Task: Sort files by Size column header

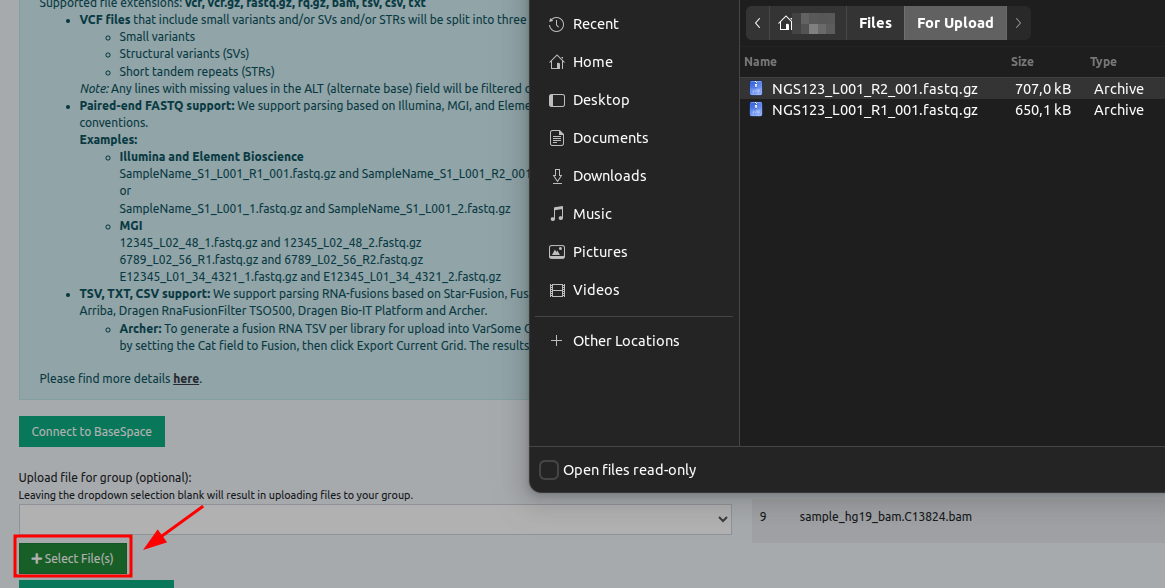Action: 1022,62
